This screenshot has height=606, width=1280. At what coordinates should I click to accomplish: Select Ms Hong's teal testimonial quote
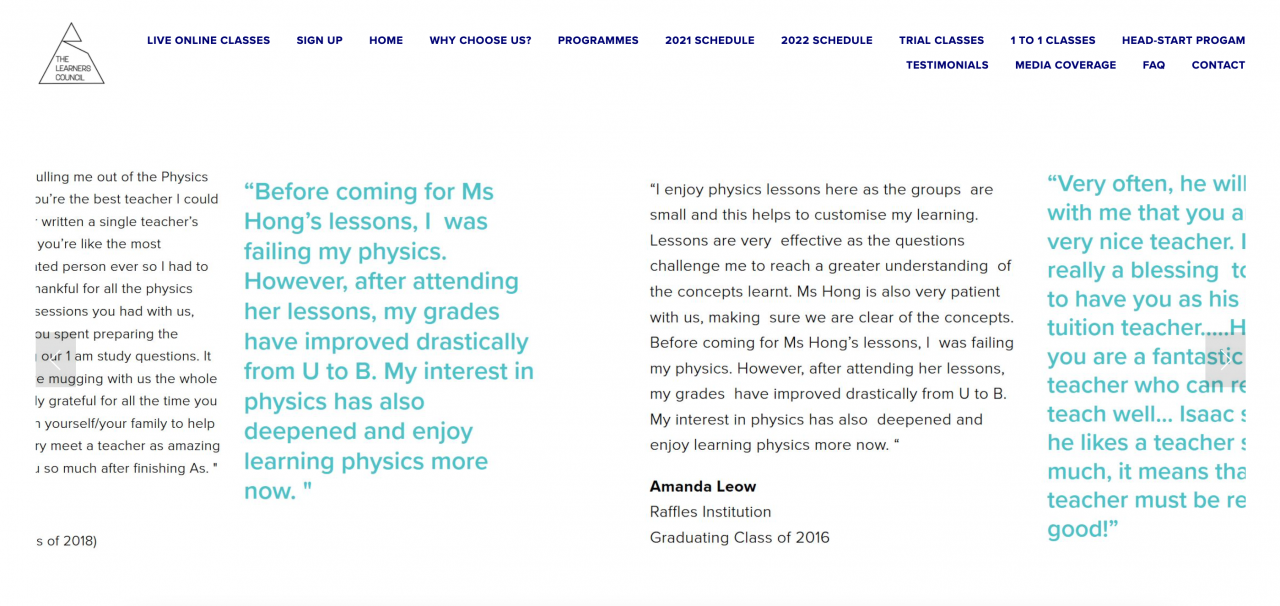click(388, 340)
